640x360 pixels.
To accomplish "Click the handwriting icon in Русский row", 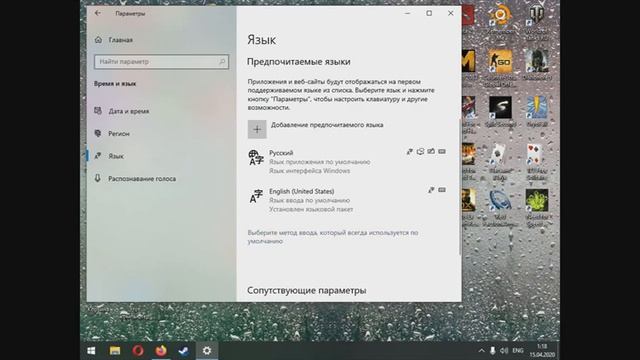I will pos(431,151).
